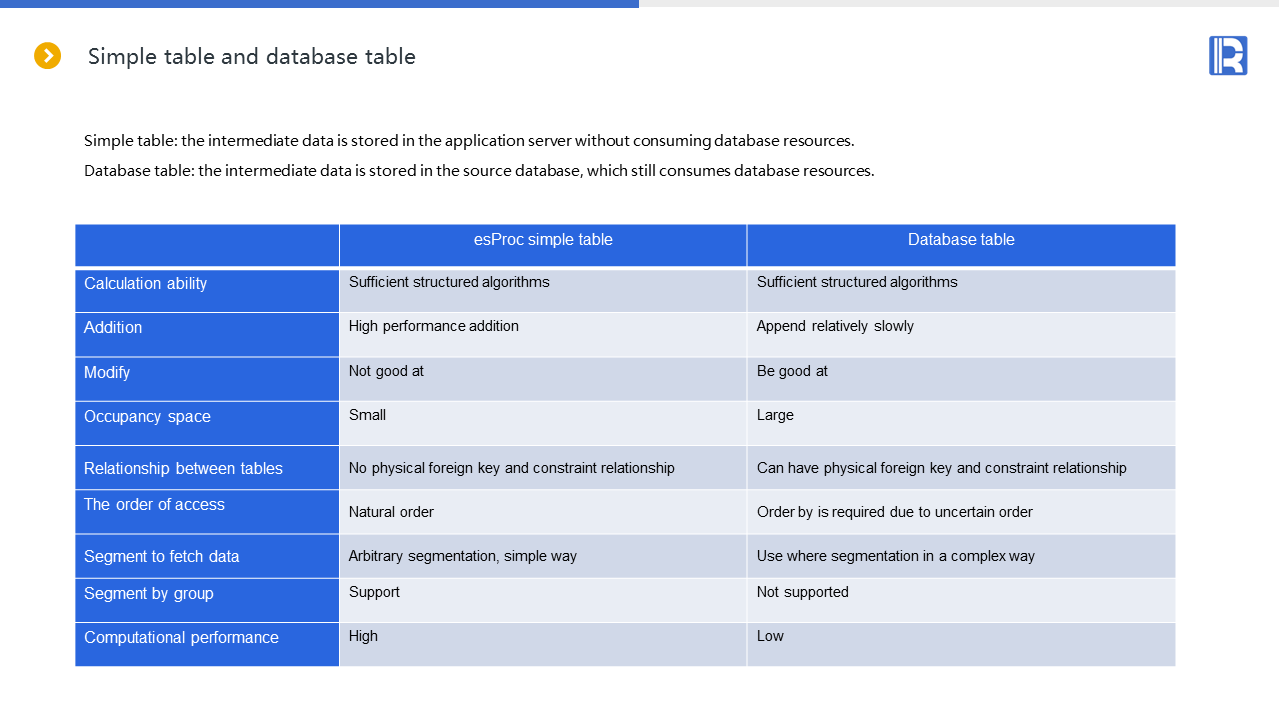This screenshot has height=720, width=1279.
Task: Click the 'Calculation ability' row label
Action: tap(146, 284)
